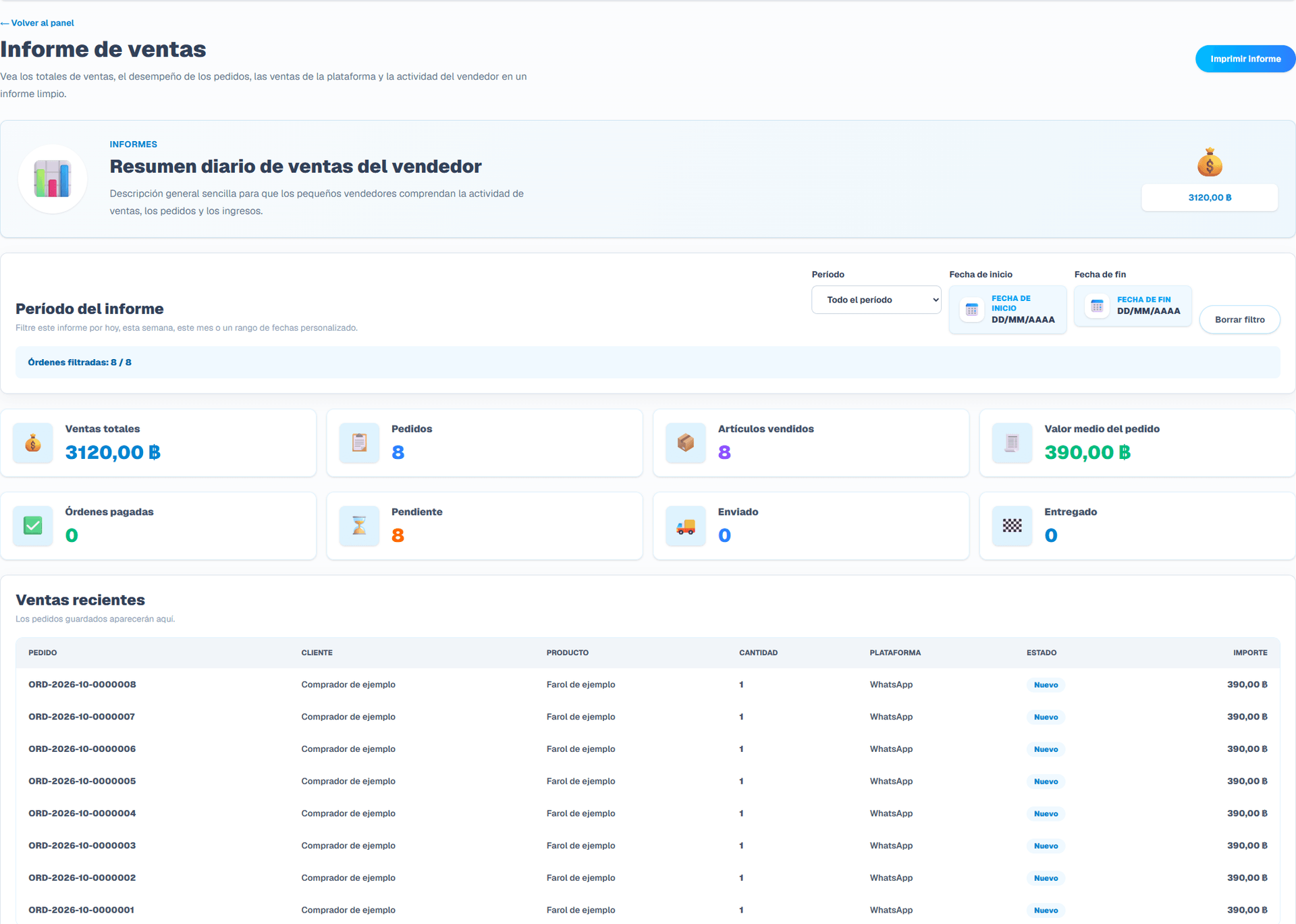Click the Nuevo status badge for order 0000005
Viewport: 1296px width, 924px height.
point(1046,782)
